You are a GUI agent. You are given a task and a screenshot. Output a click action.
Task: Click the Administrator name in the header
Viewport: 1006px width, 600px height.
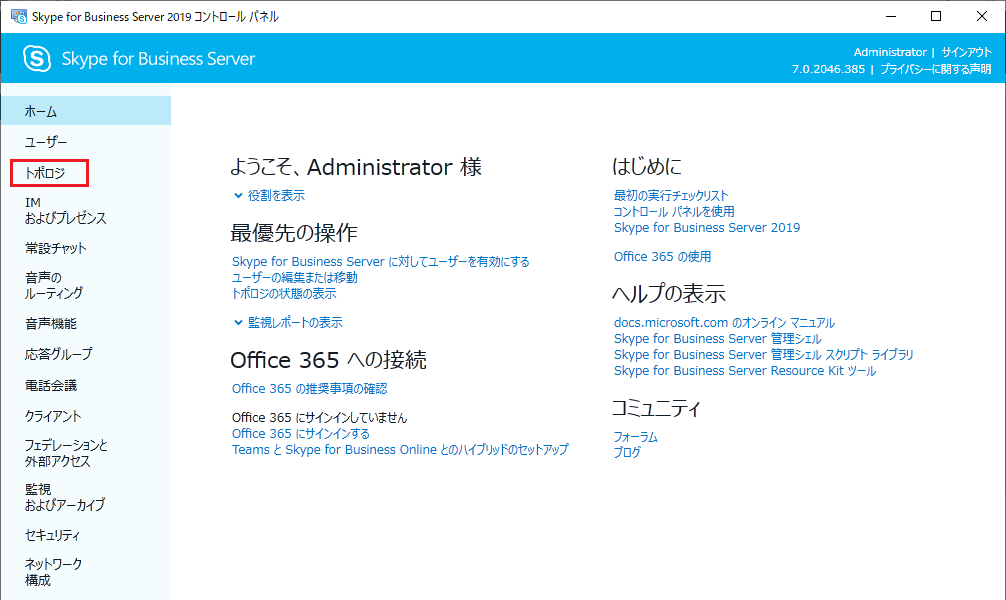[x=890, y=52]
